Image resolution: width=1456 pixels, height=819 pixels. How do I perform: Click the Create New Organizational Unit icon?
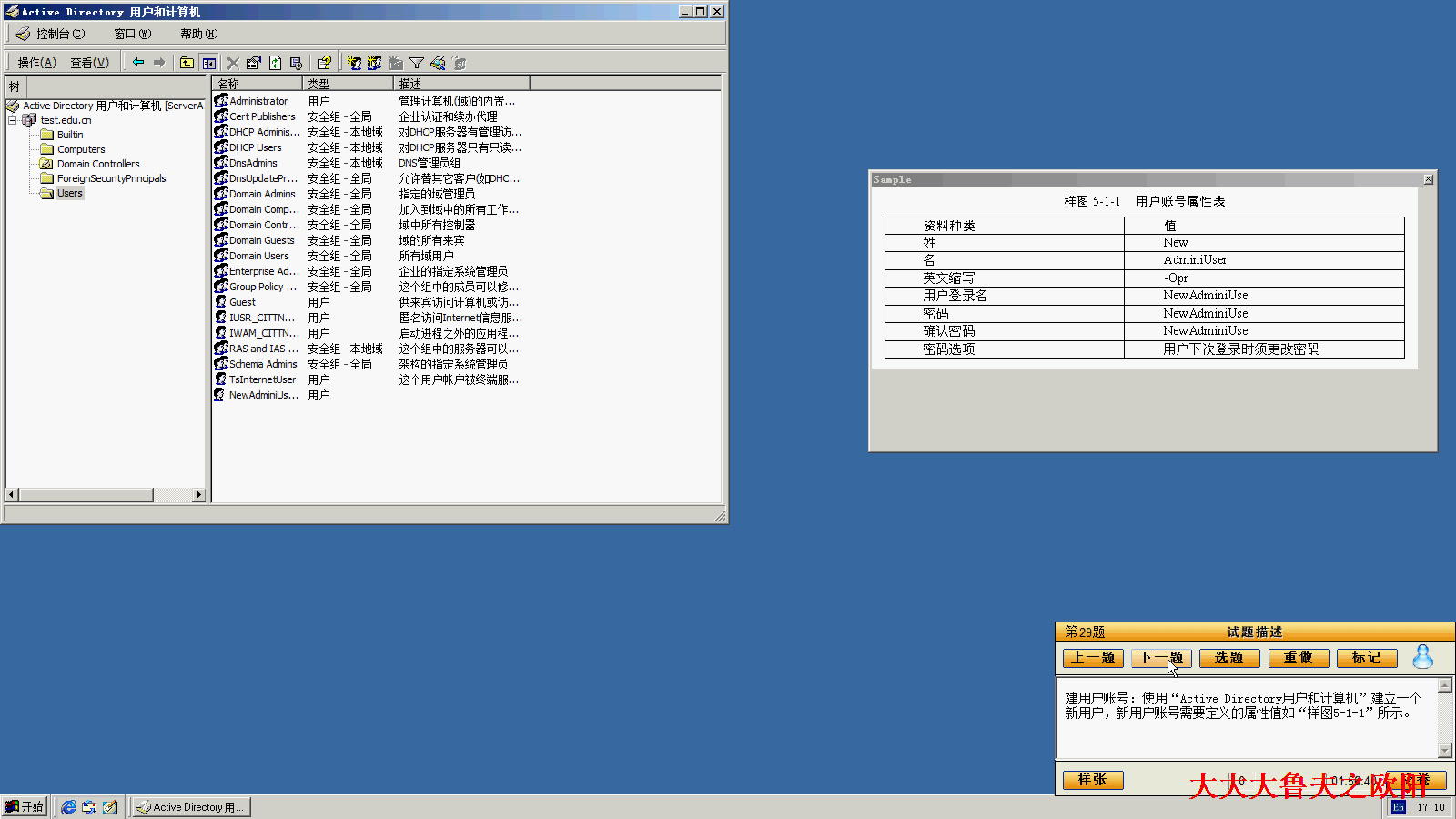pos(395,63)
